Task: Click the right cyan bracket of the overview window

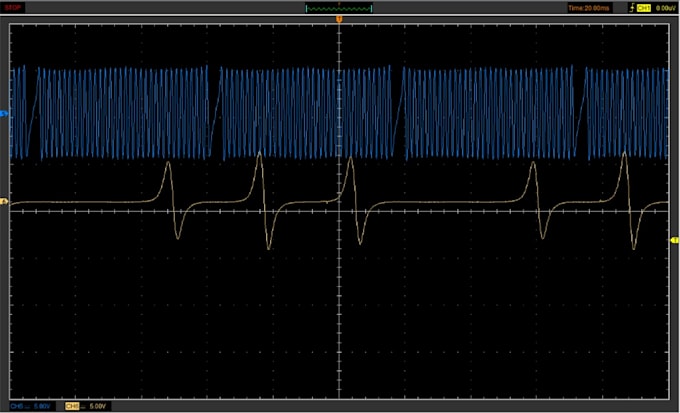Action: pos(371,8)
